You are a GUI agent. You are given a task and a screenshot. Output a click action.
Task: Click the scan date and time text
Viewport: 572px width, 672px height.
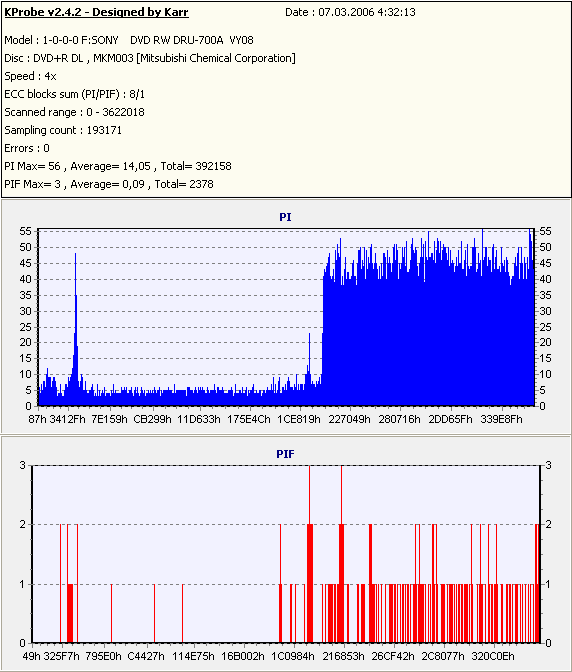[350, 12]
